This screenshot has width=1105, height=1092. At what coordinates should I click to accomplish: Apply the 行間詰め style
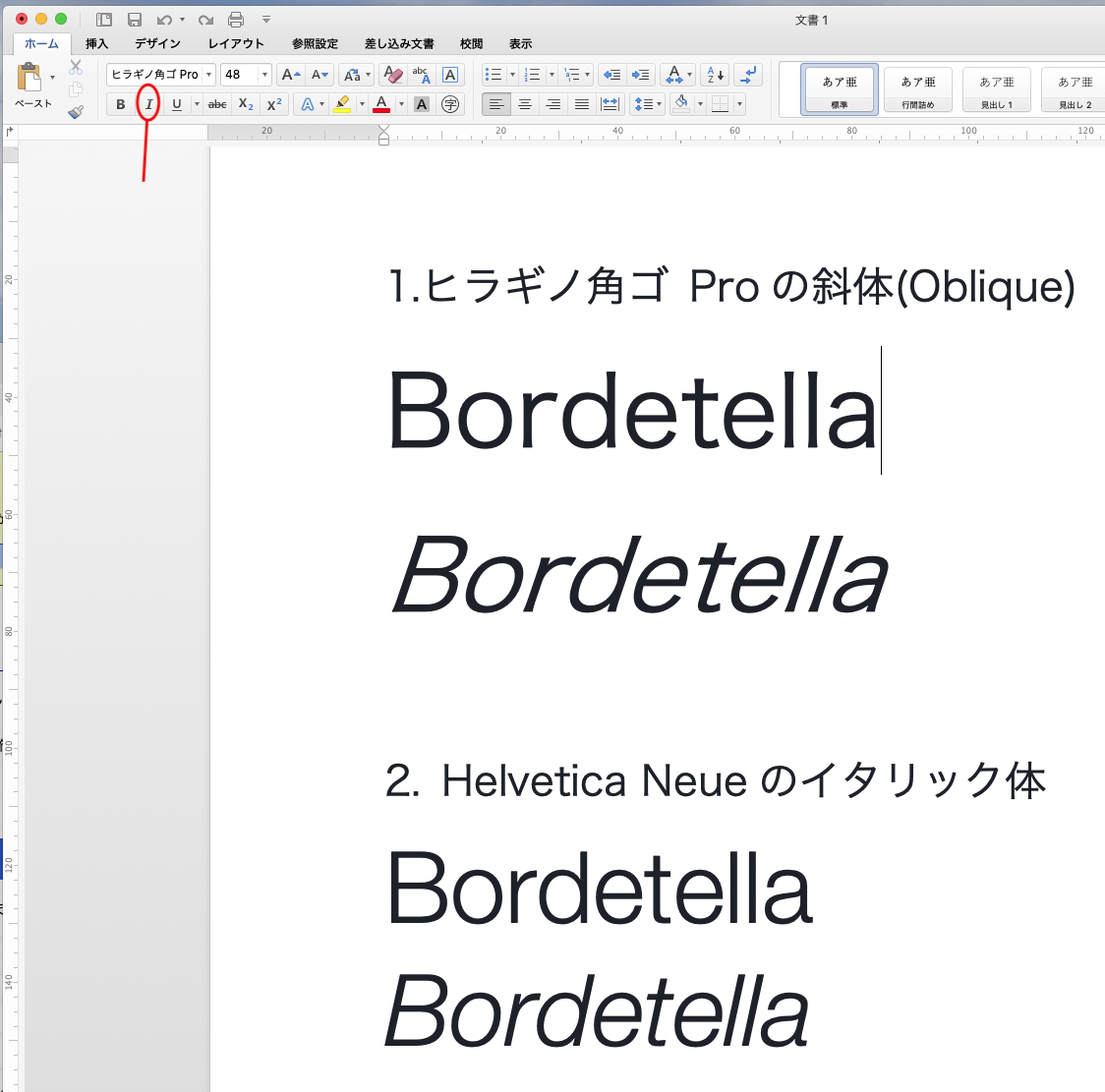918,88
